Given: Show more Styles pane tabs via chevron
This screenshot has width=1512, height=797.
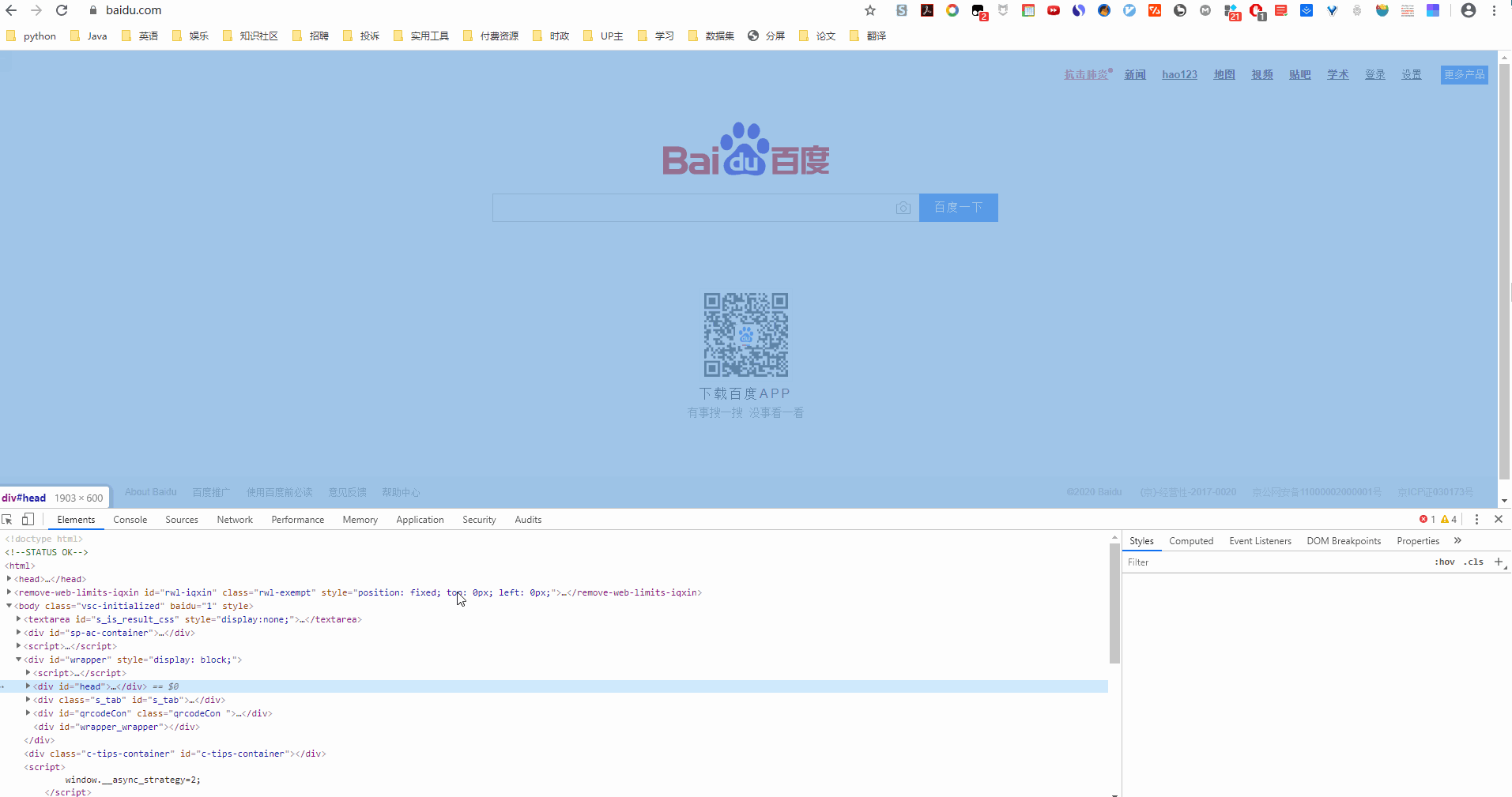Looking at the screenshot, I should pos(1457,540).
